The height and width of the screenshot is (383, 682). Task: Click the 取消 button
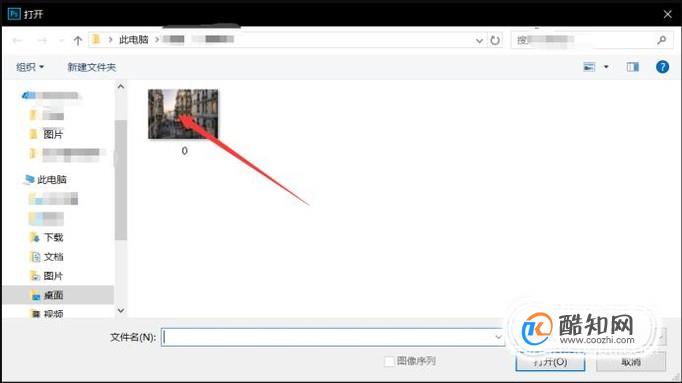tap(631, 362)
